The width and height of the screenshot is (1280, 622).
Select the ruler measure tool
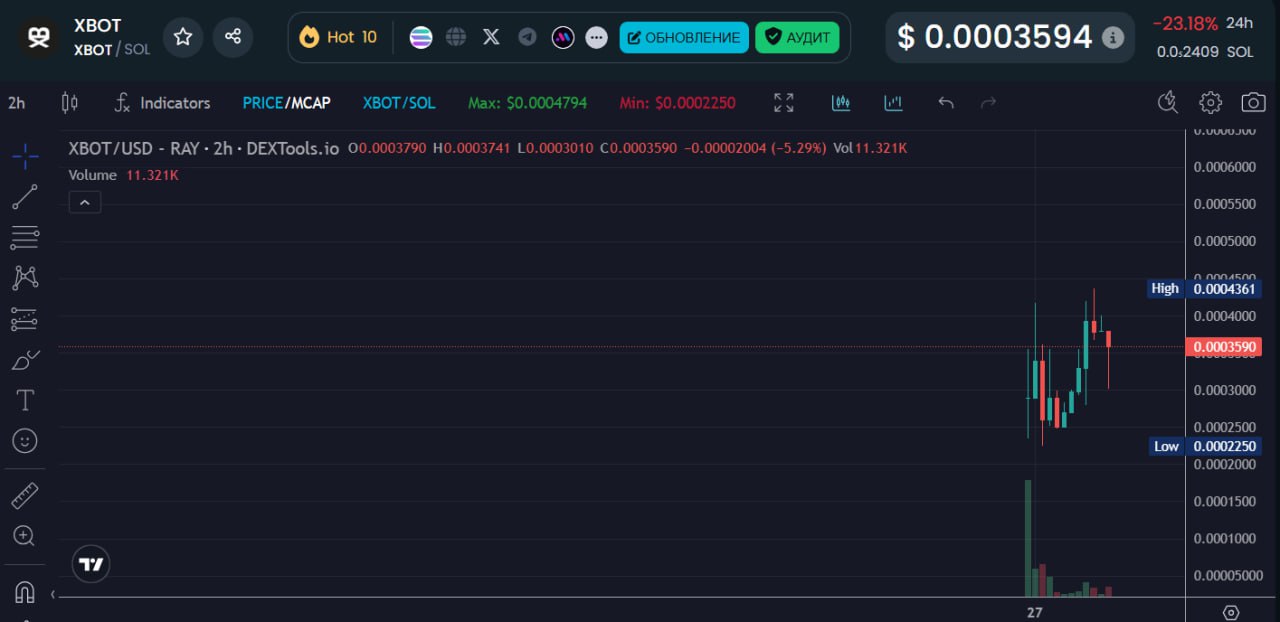(x=25, y=495)
